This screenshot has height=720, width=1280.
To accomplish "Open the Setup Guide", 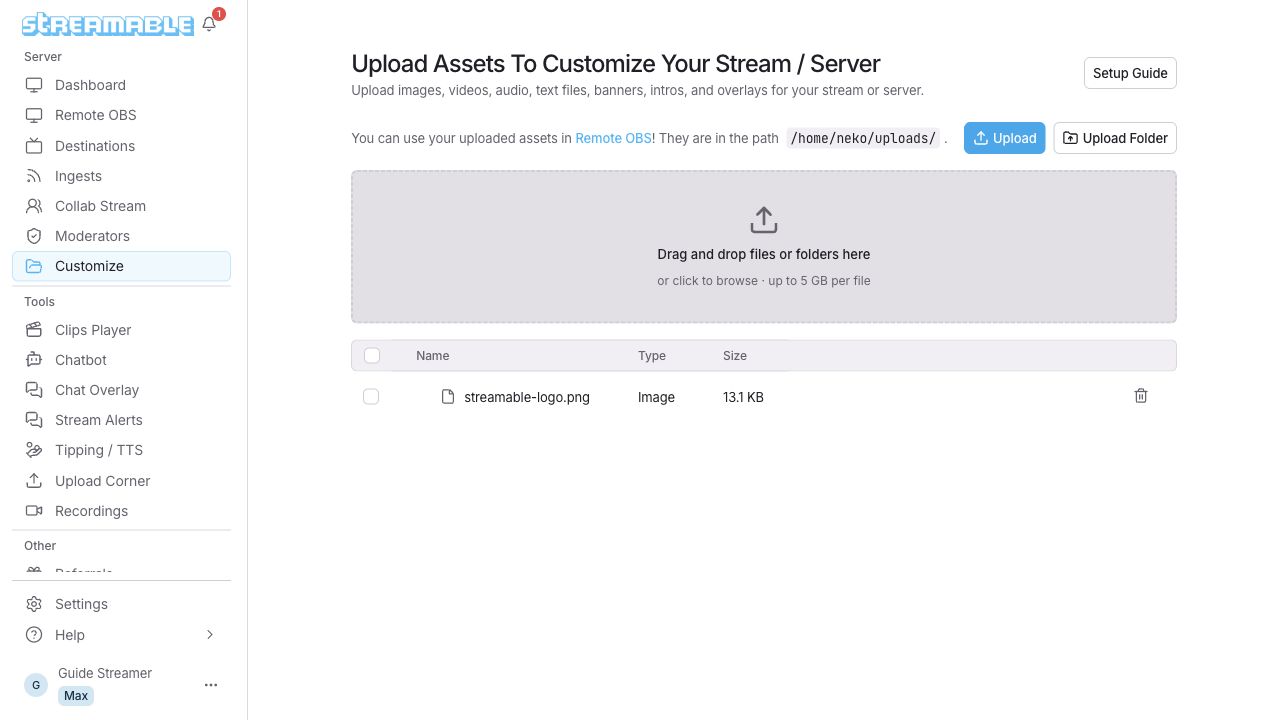I will [1130, 73].
